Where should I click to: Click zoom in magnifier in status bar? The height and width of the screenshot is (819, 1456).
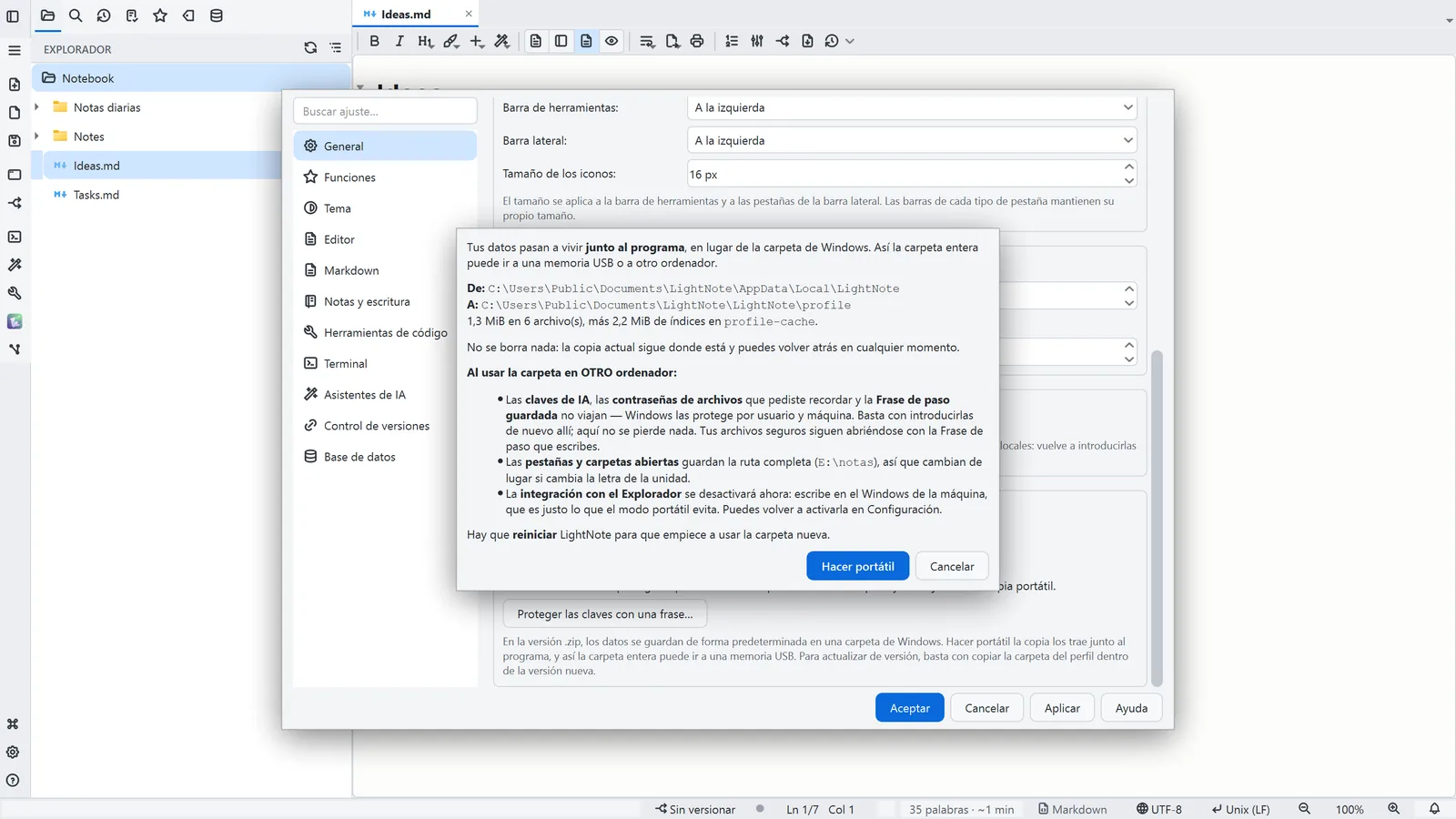point(1393,809)
